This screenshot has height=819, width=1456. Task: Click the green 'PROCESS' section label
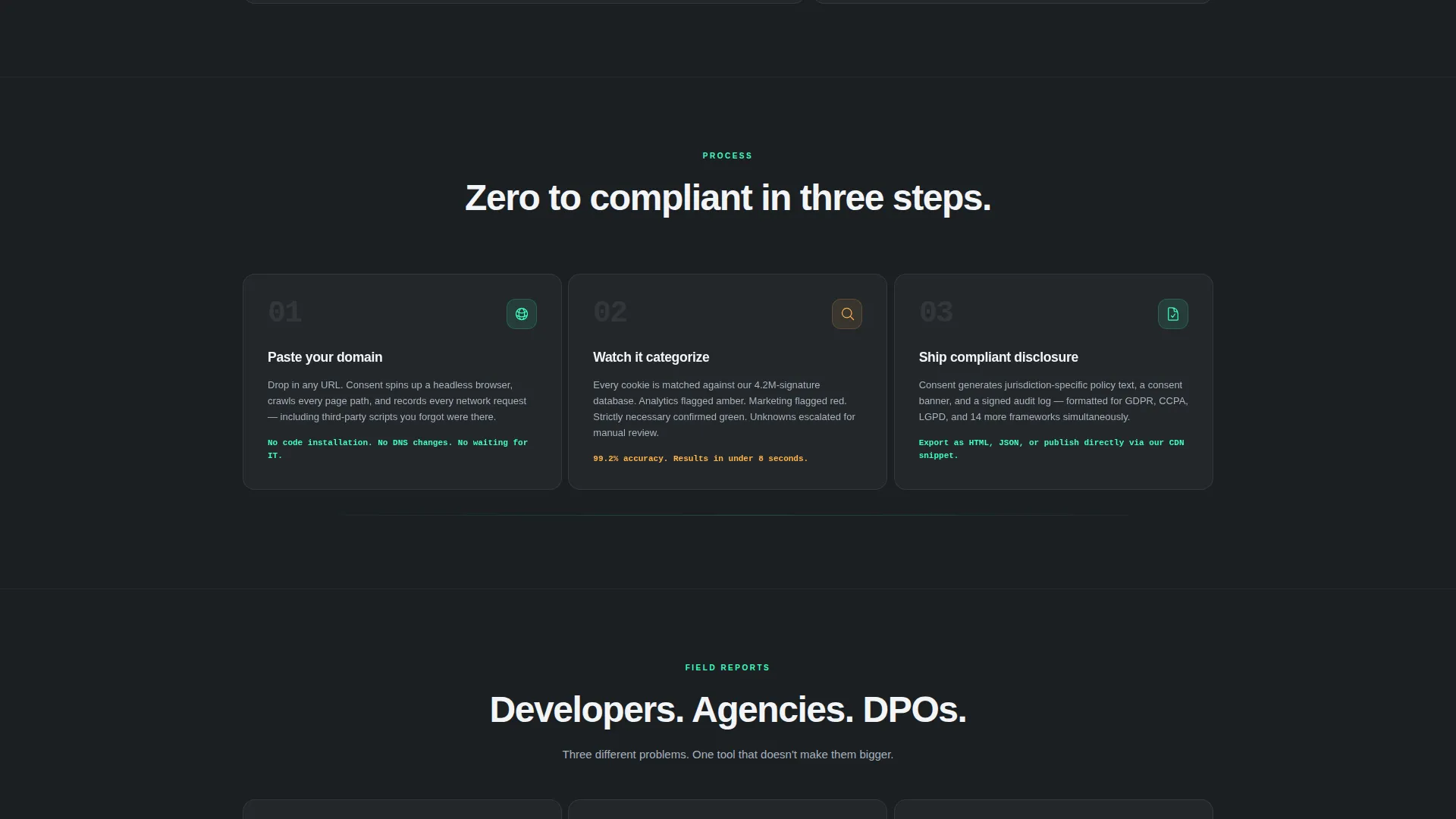727,155
